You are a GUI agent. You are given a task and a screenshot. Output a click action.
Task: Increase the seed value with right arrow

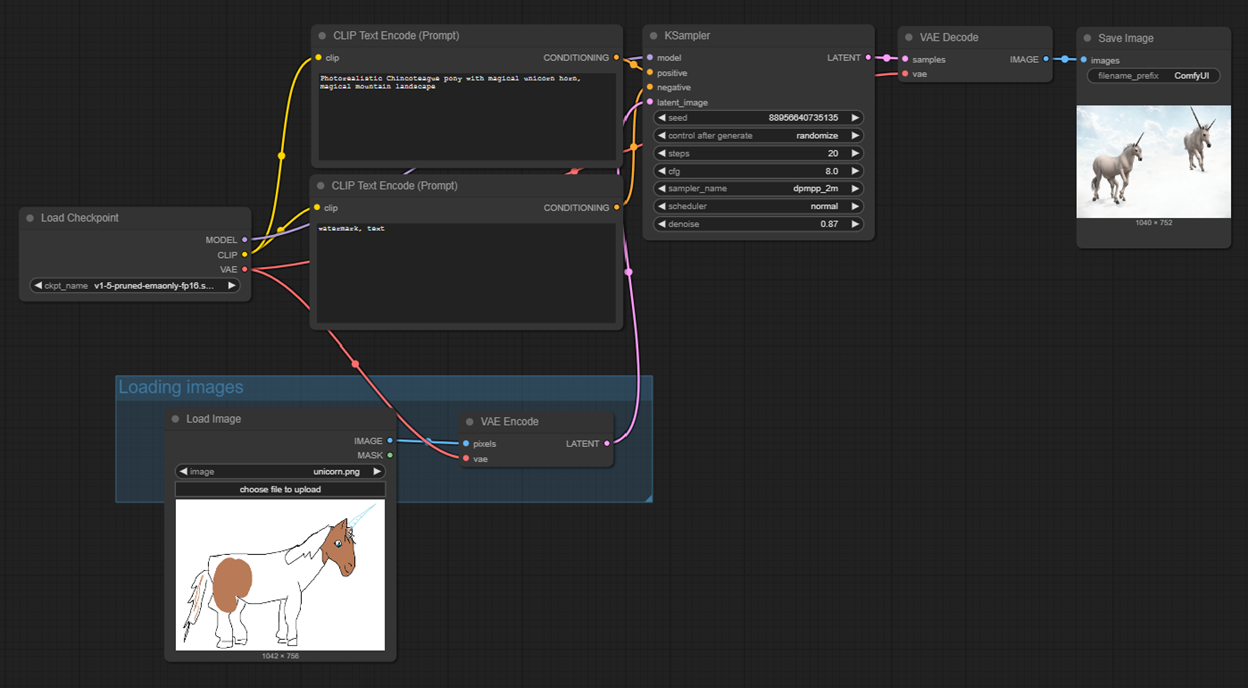855,118
